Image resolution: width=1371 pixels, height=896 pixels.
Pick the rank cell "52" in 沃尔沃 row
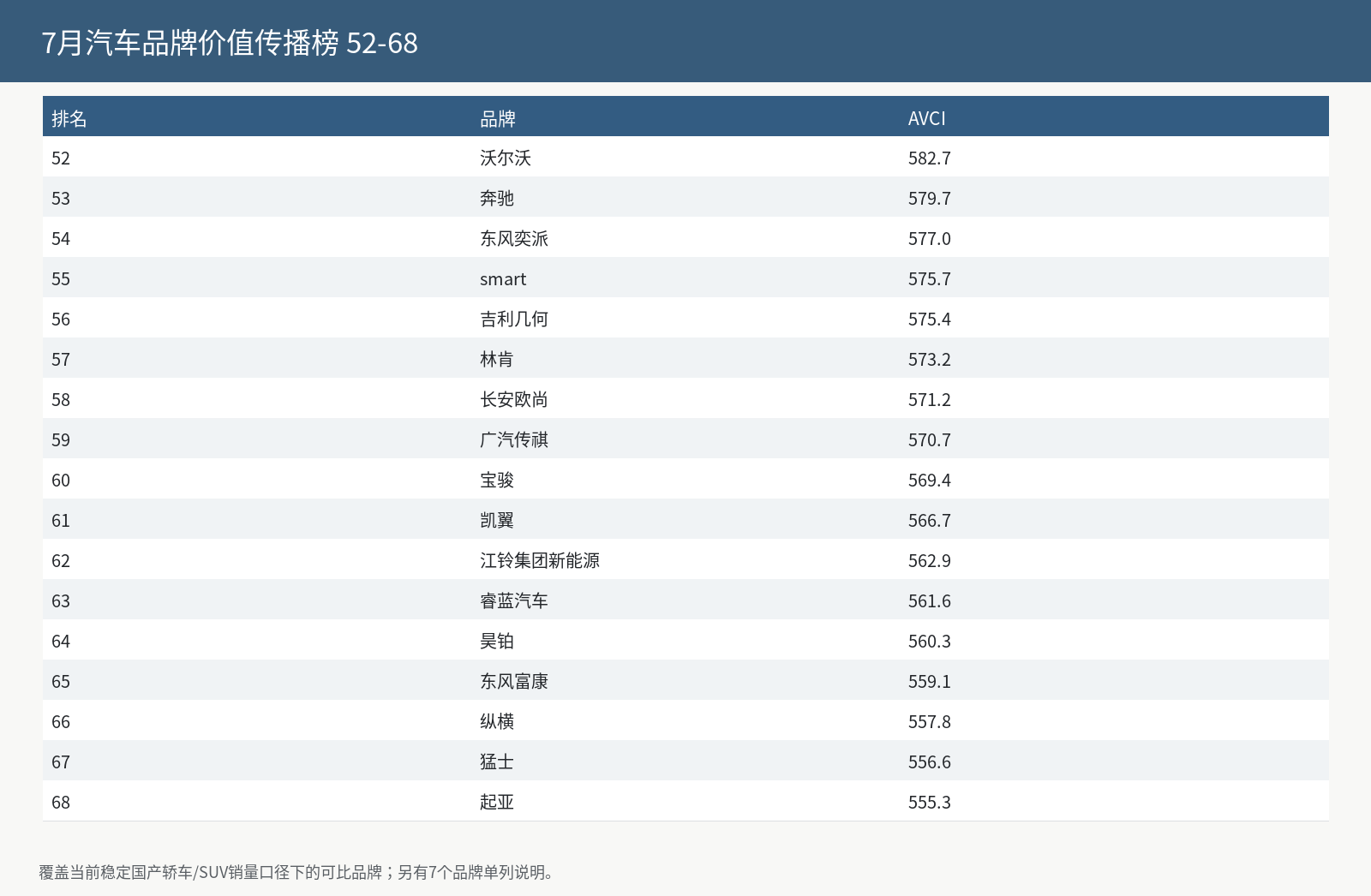pyautogui.click(x=61, y=158)
